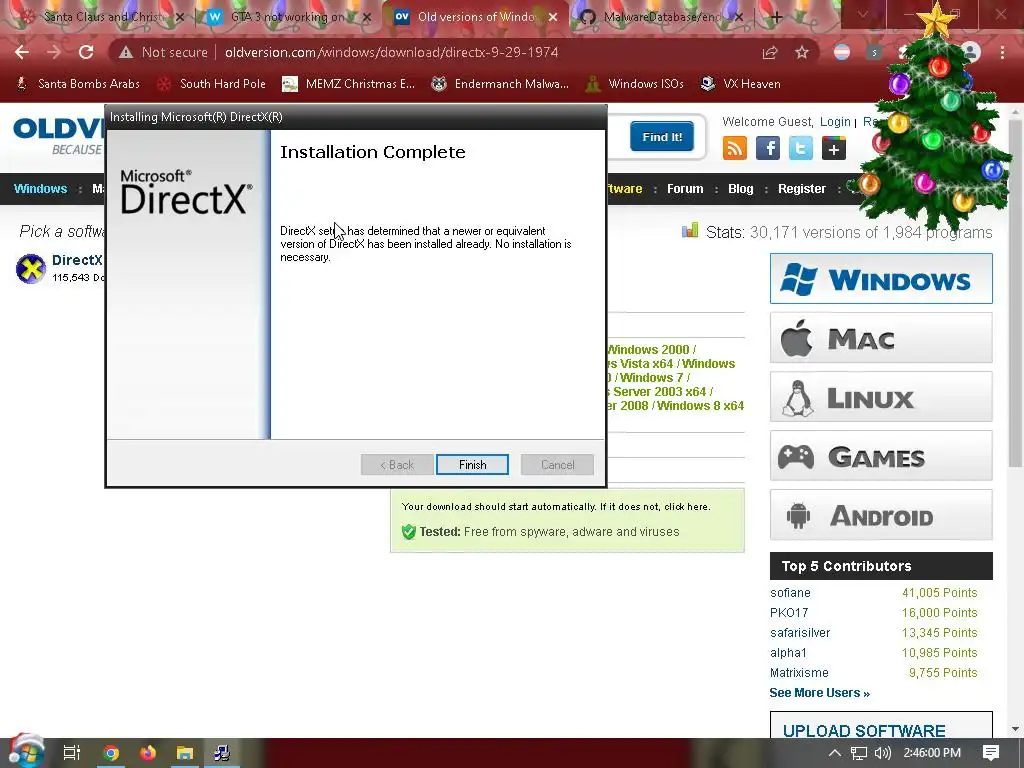The image size is (1024, 768).
Task: Click the taskbar clock 2:46:00 PM
Action: point(932,753)
